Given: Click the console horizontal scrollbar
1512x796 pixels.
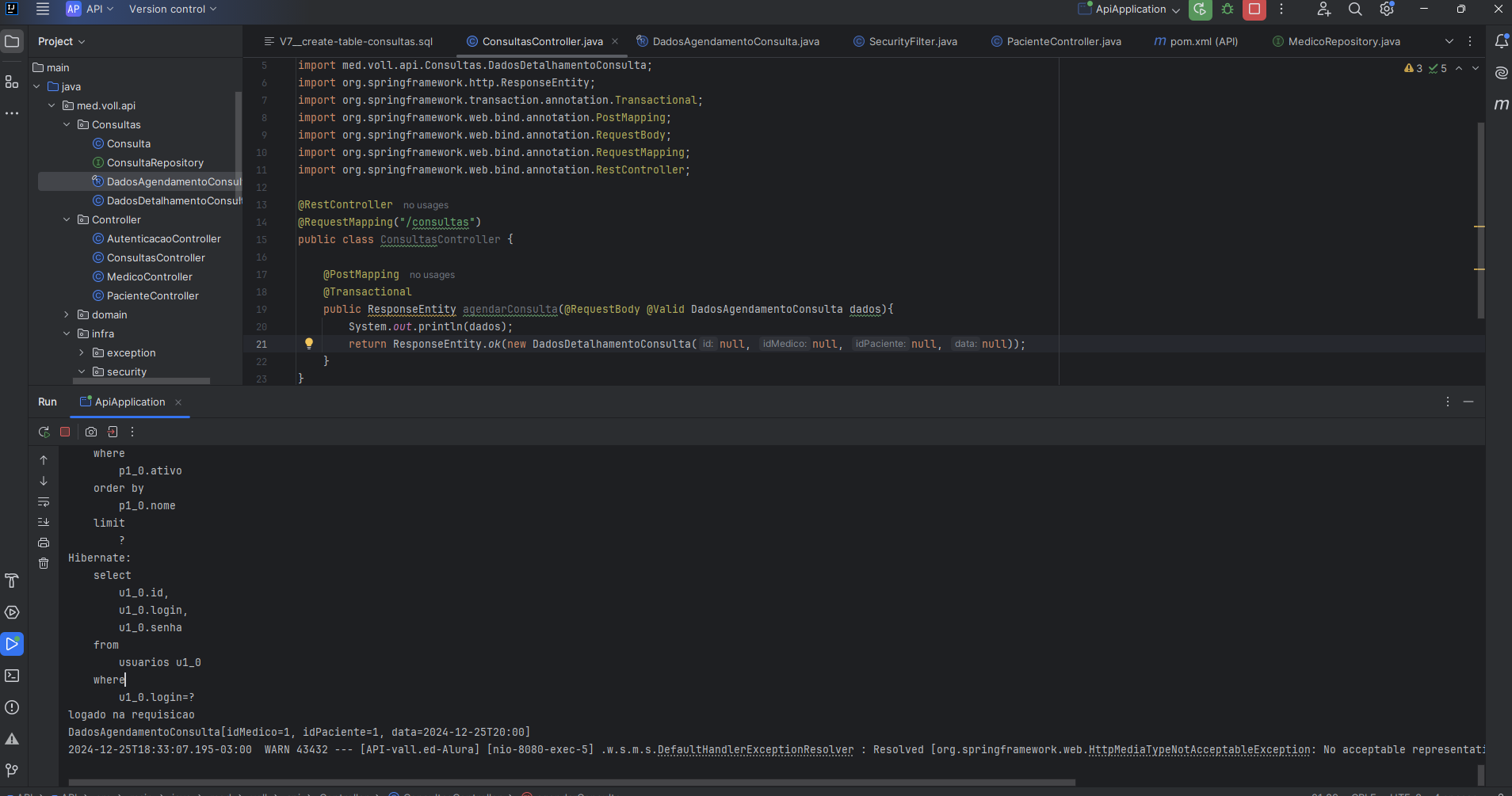Looking at the screenshot, I should pos(571,783).
